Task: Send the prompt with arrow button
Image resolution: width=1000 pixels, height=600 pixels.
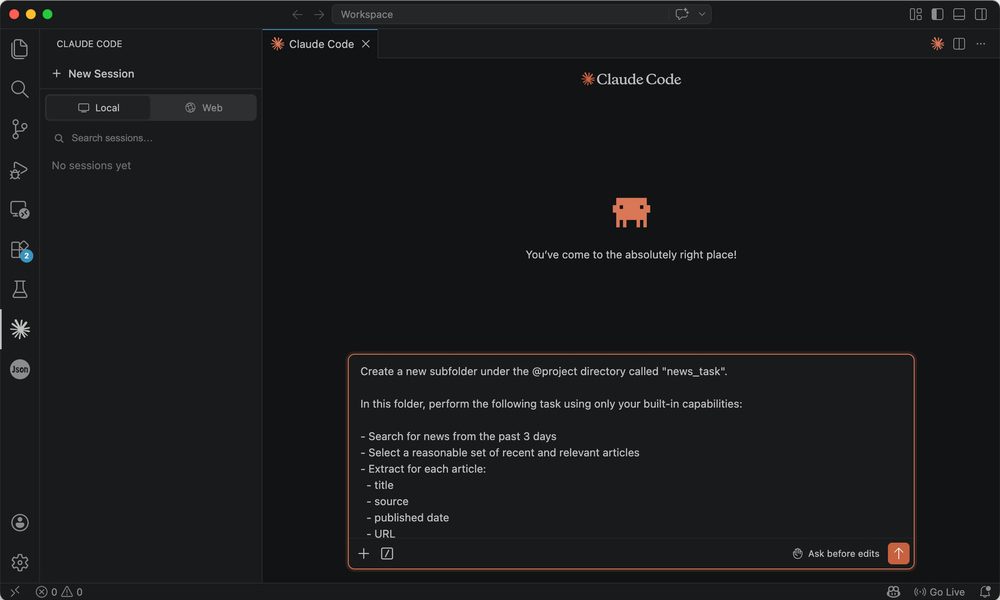Action: coord(898,554)
